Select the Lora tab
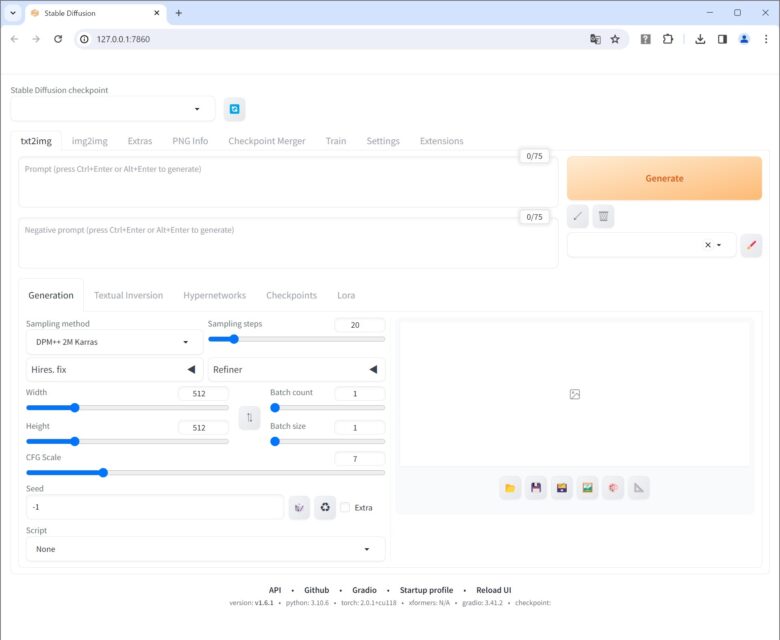 tap(346, 295)
